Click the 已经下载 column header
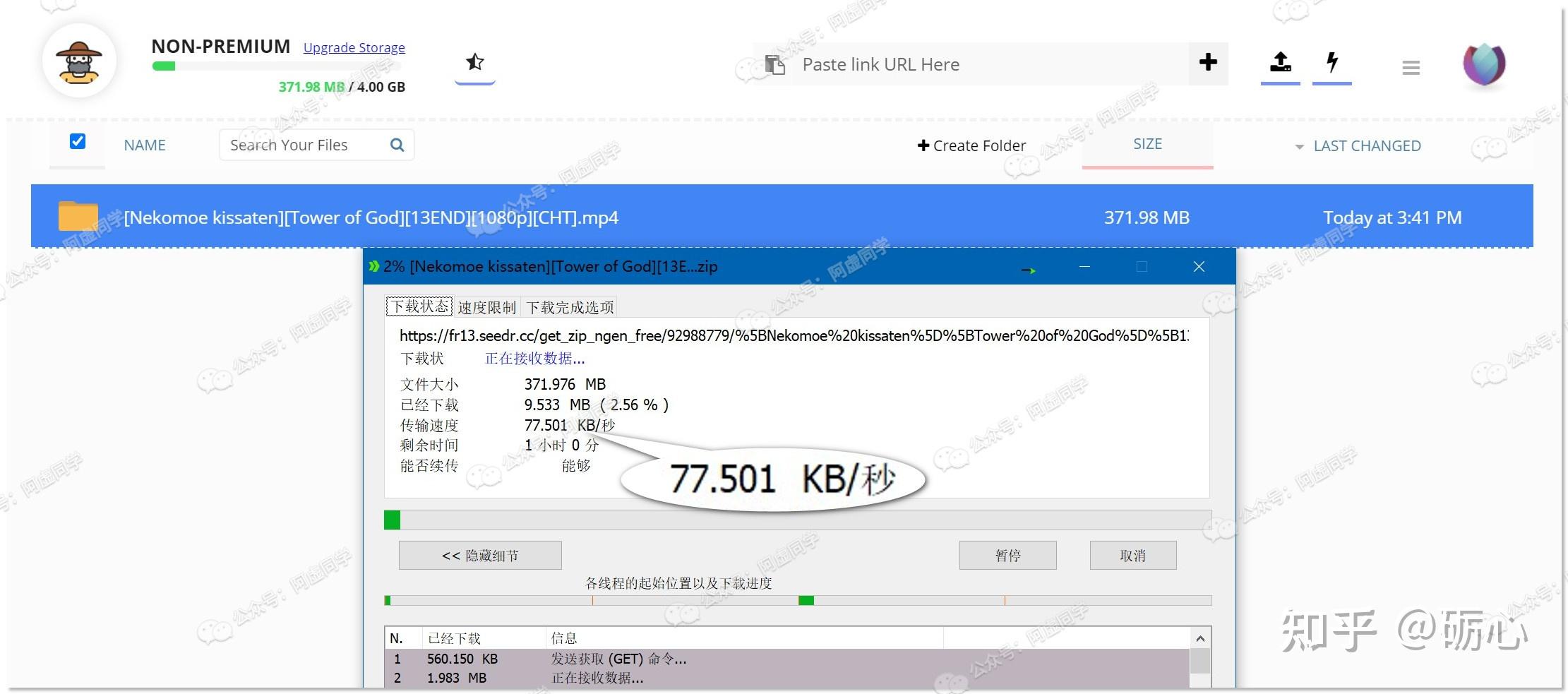 click(484, 638)
